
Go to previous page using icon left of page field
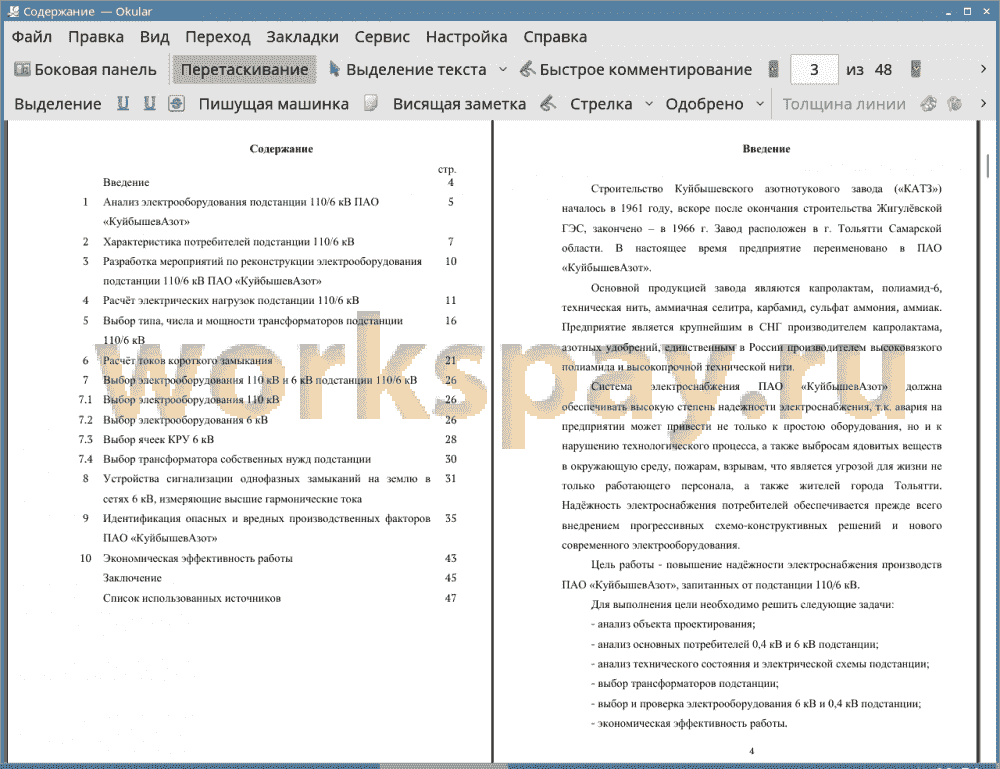774,70
